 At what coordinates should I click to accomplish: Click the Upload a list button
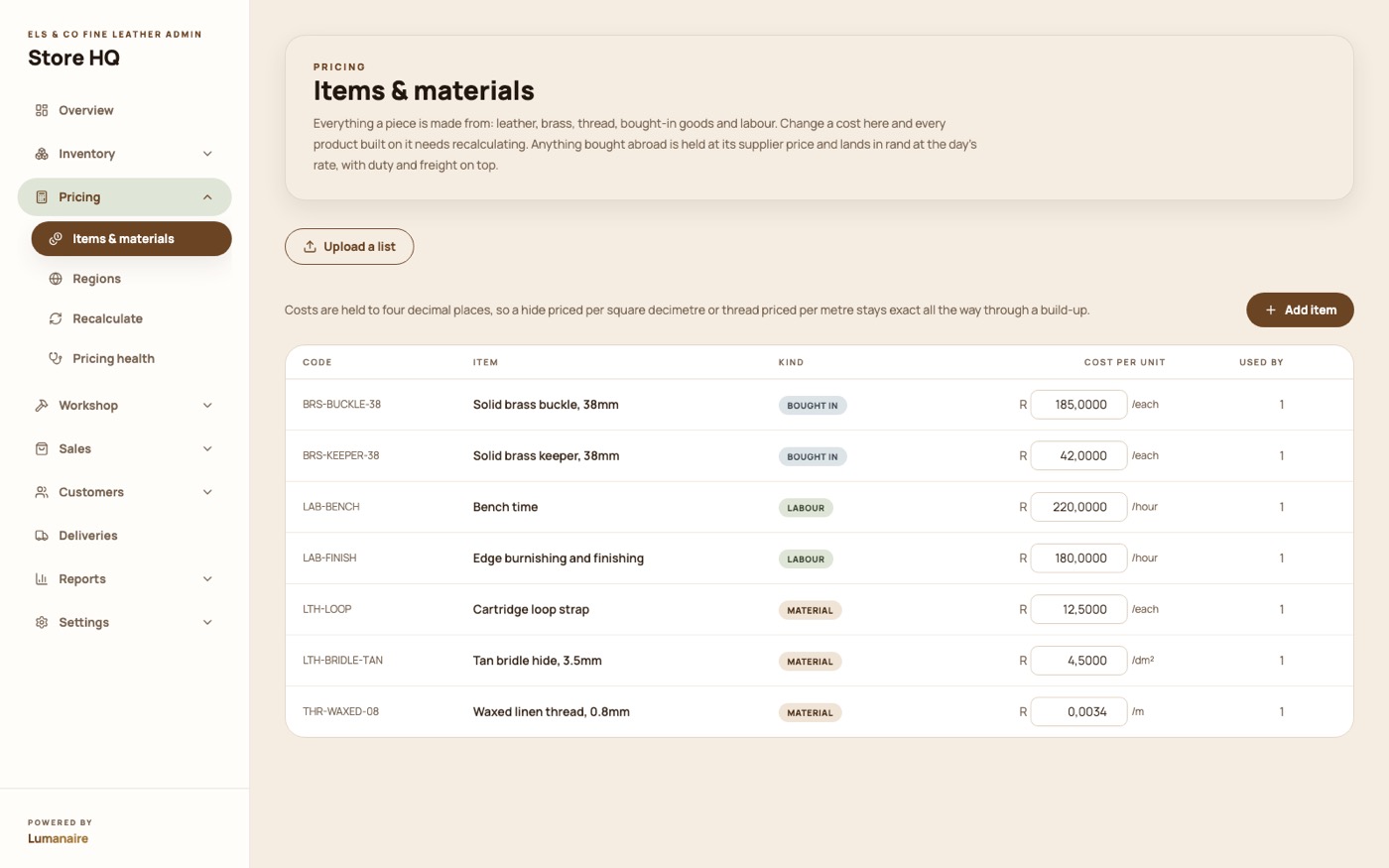pyautogui.click(x=349, y=247)
